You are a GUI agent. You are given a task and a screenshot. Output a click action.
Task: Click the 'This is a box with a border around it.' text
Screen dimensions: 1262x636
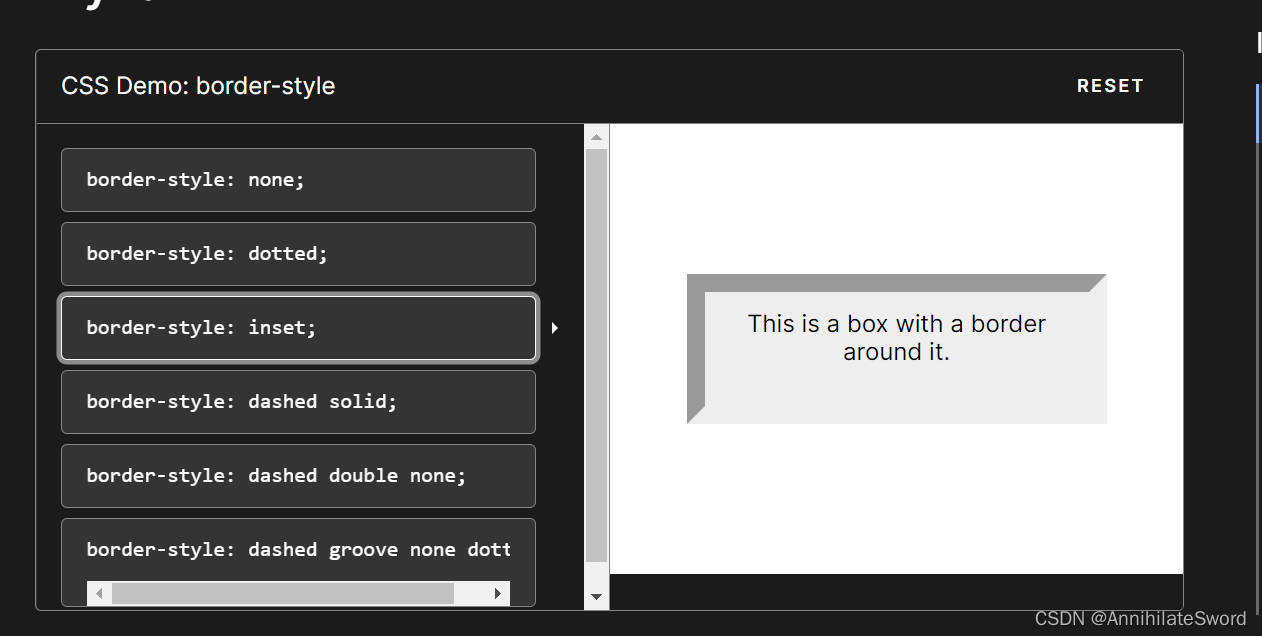[x=897, y=338]
